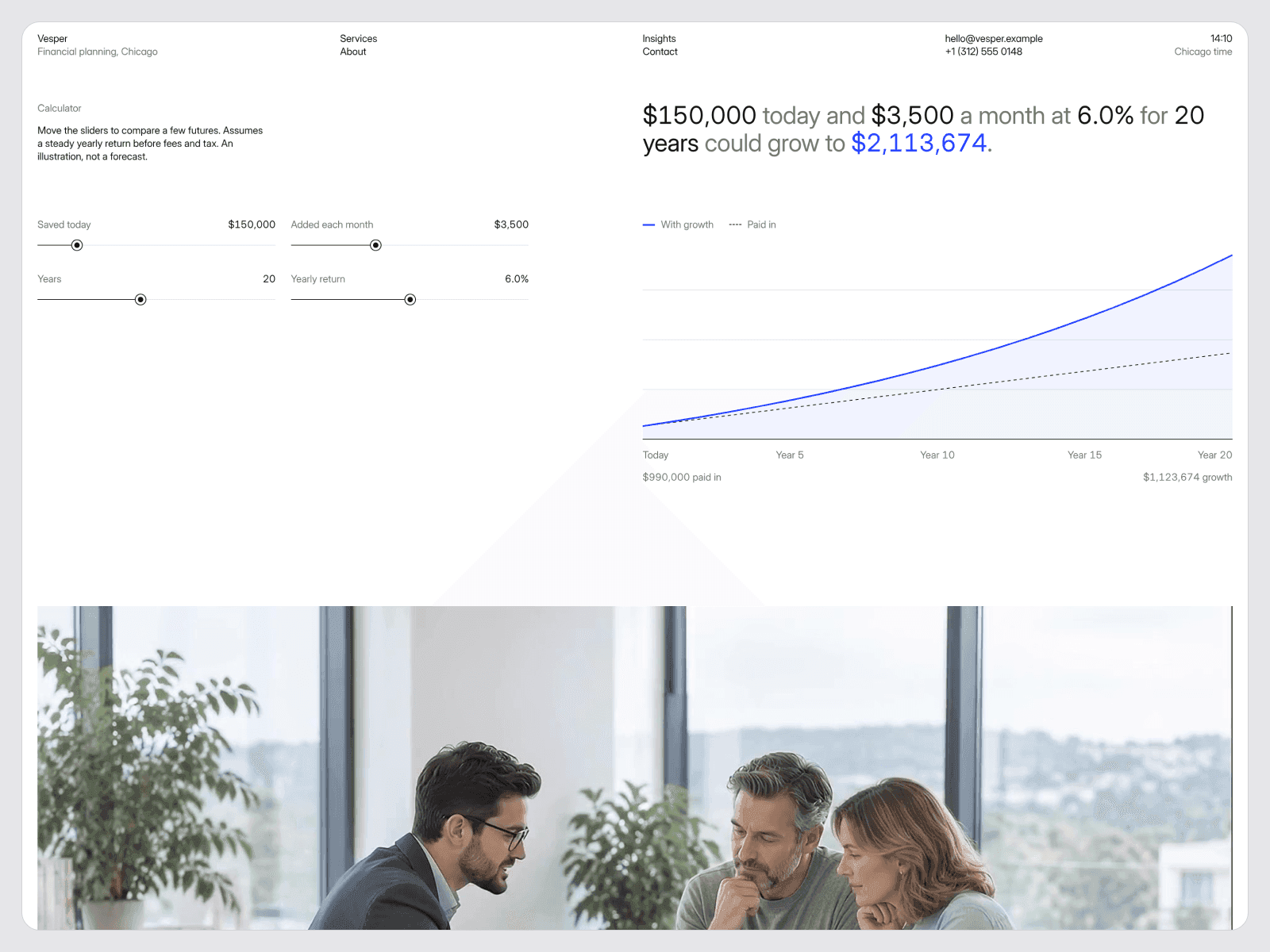Click the $2,113,674 projected total

919,143
